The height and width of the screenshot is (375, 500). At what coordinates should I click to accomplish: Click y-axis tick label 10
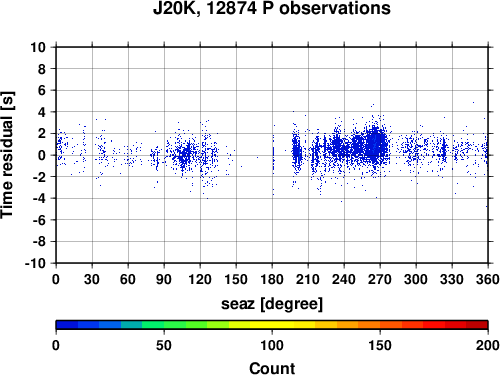pyautogui.click(x=38, y=47)
